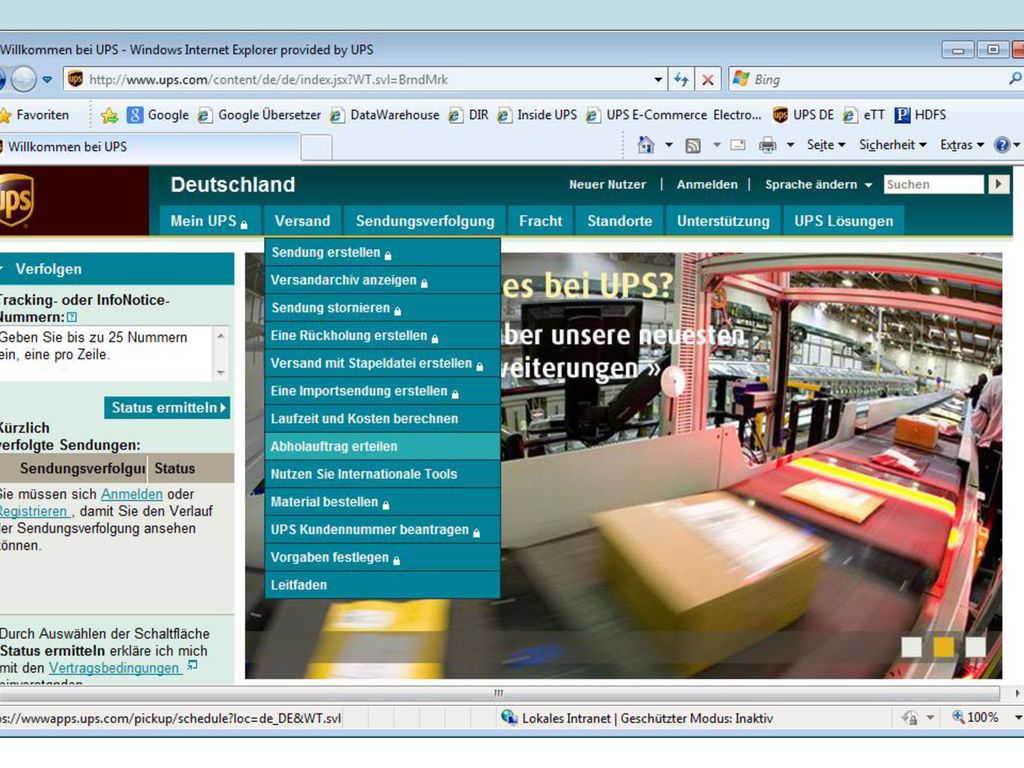Open the Mein UPS nav tab
Screen dimensions: 1024x768
[x=210, y=221]
